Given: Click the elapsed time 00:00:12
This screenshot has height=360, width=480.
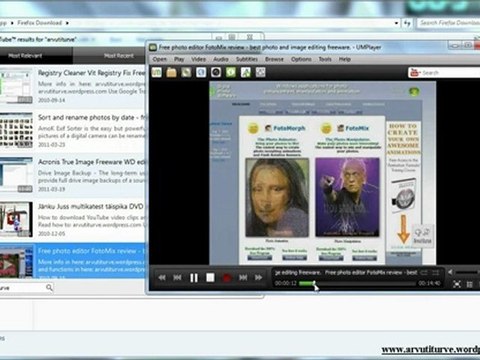Looking at the screenshot, I should pyautogui.click(x=286, y=283).
